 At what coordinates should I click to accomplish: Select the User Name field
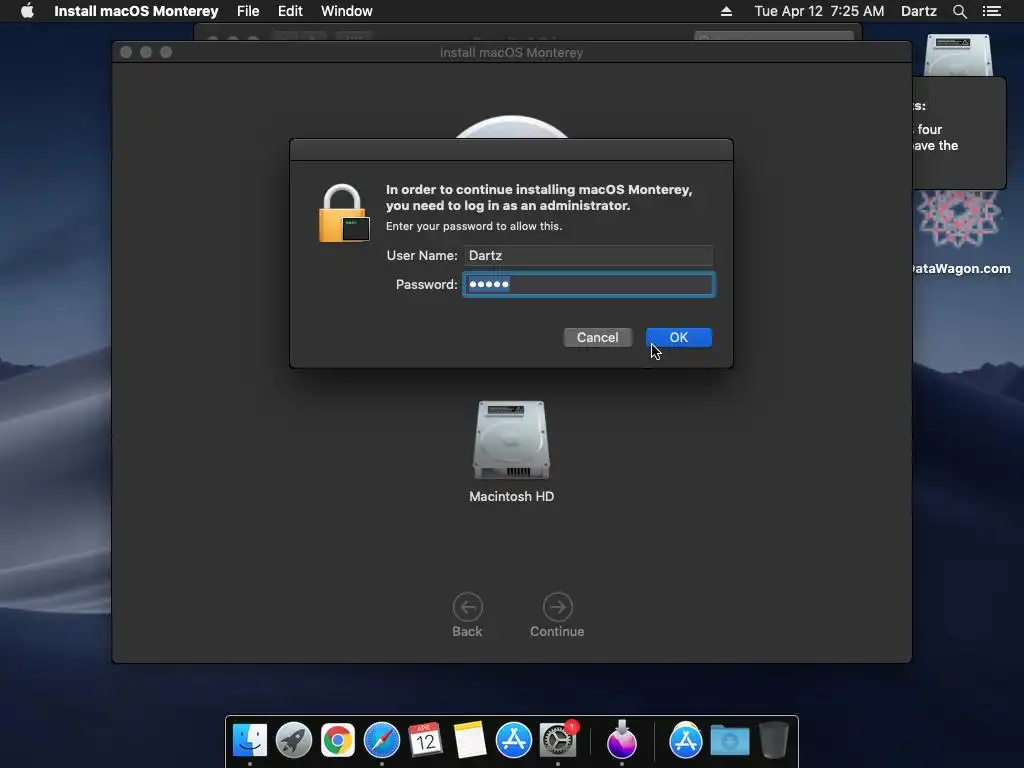coord(588,255)
